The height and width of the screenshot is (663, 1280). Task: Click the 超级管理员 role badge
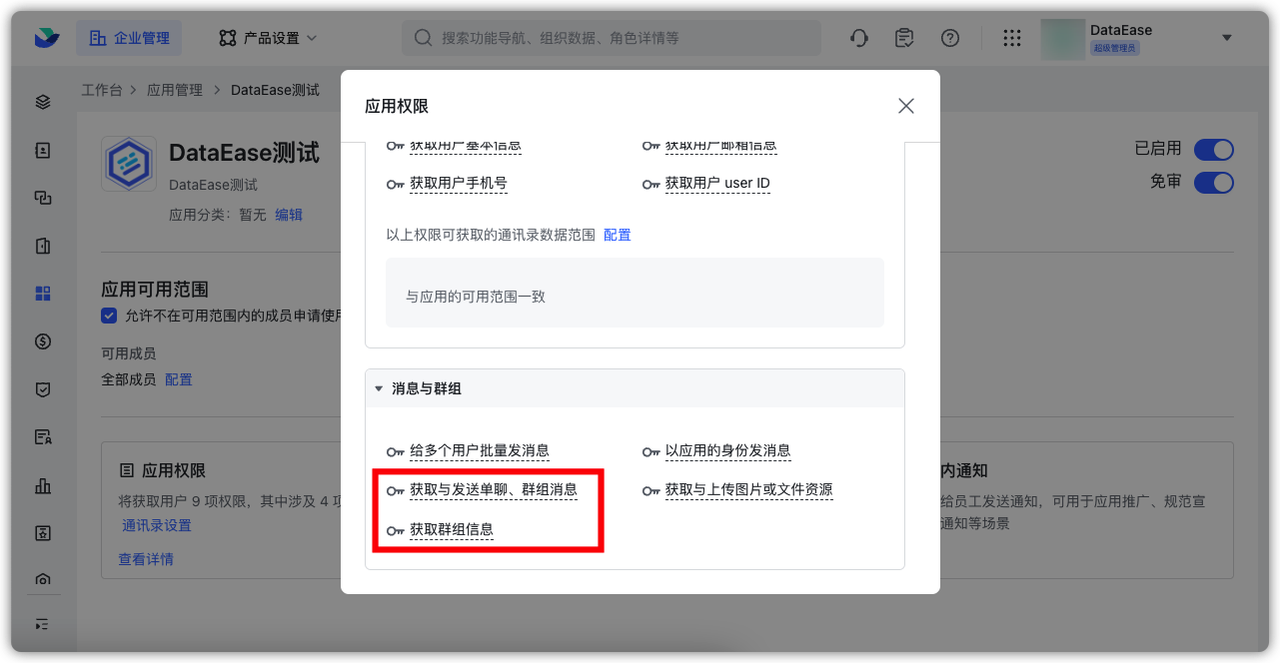(x=1114, y=48)
